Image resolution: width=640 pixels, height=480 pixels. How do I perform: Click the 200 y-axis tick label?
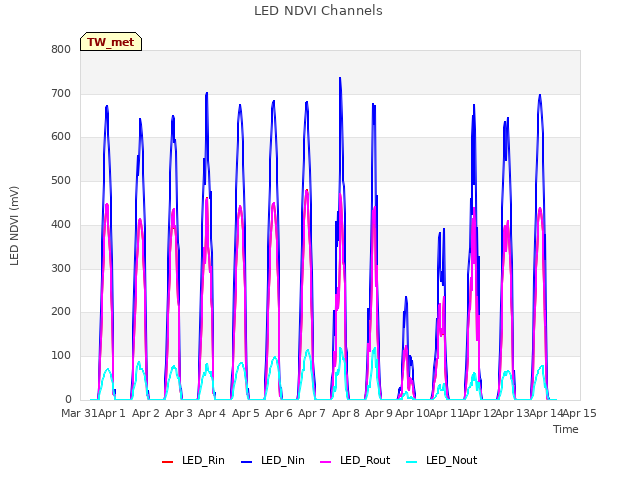click(61, 311)
